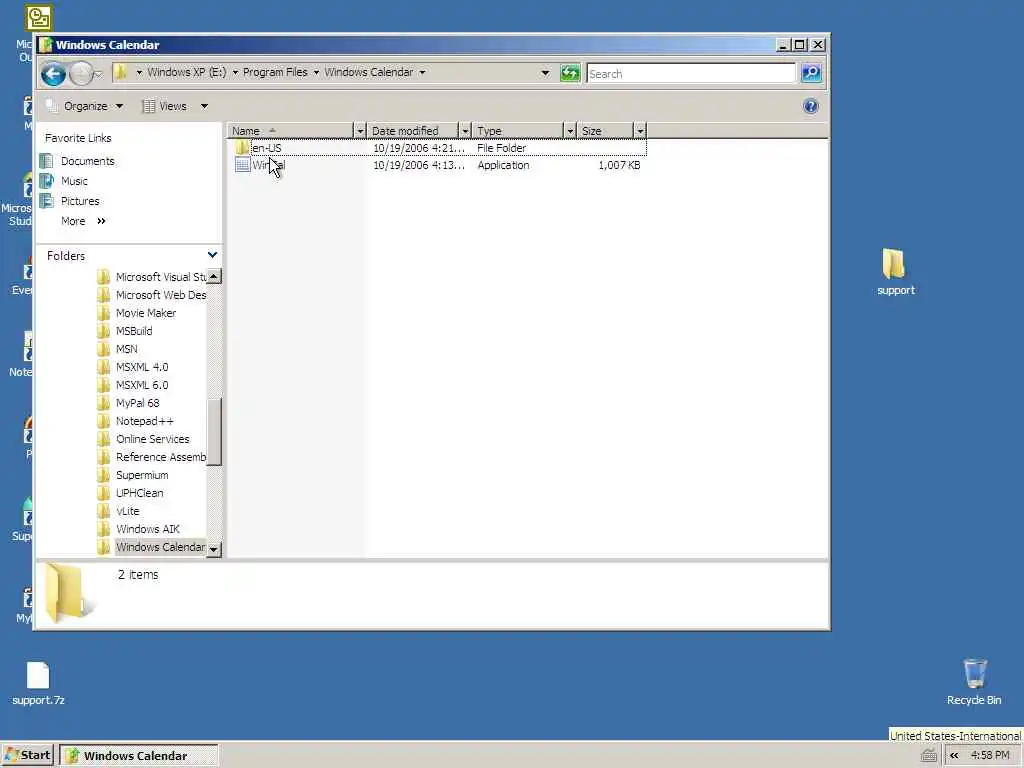Screen dimensions: 1024x768
Task: Select MSXML 6.0 folder in tree
Action: [x=142, y=385]
